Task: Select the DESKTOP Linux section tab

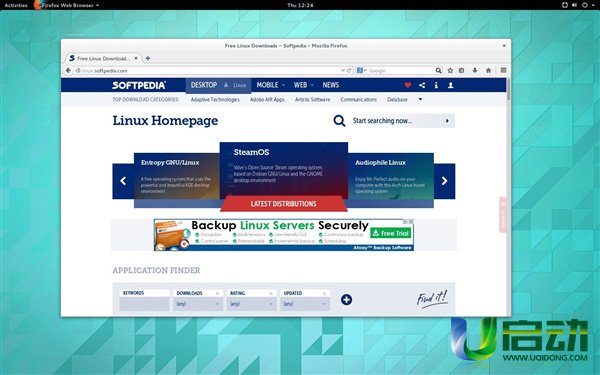Action: point(218,85)
